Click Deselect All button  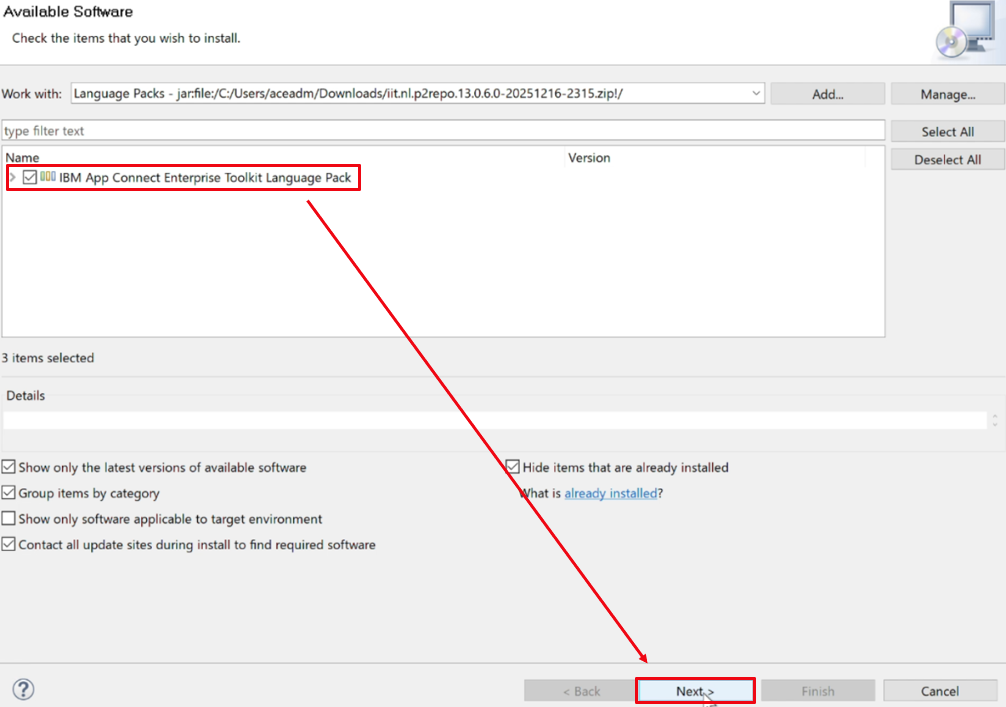(948, 159)
